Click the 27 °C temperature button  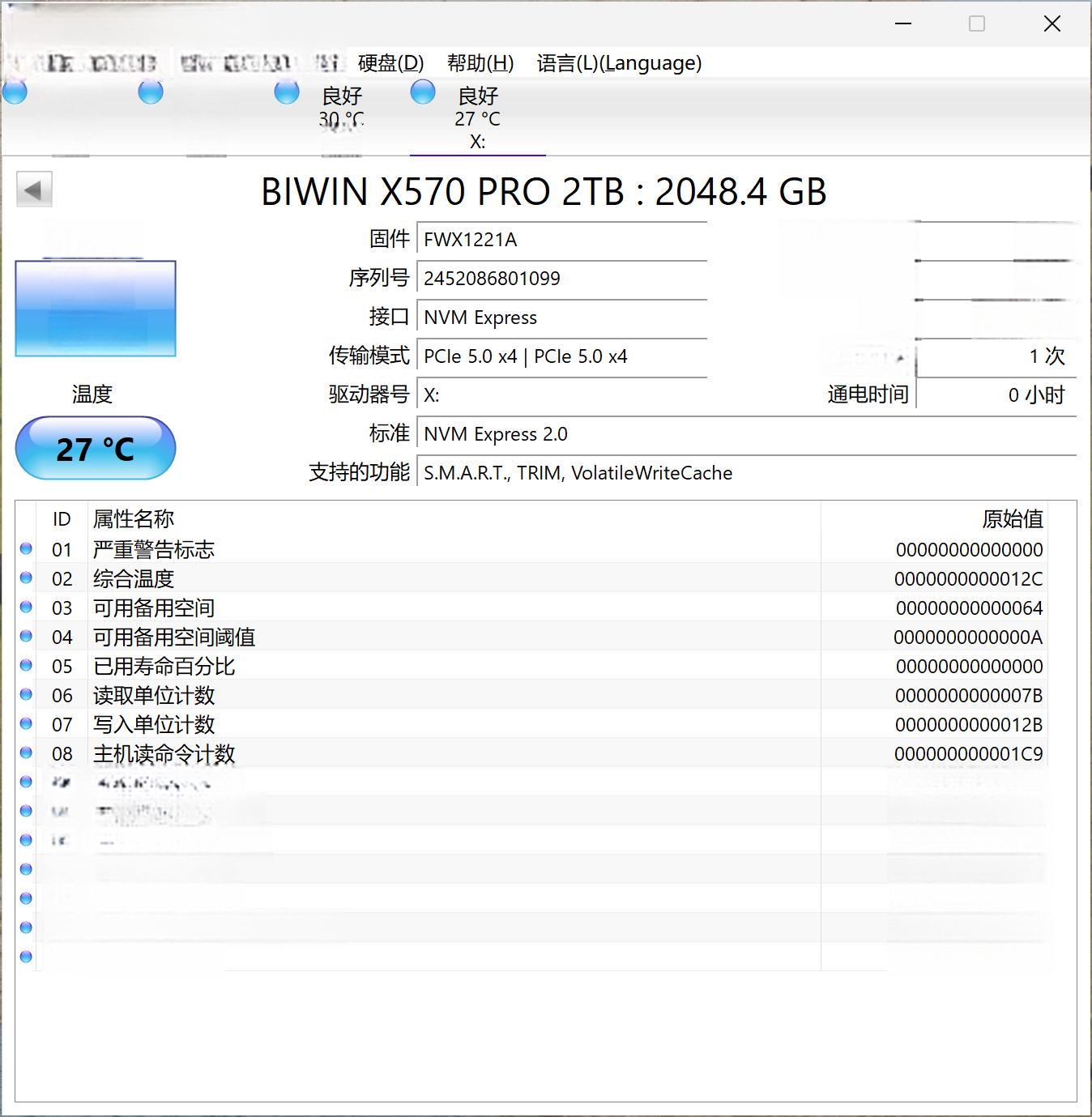pos(96,449)
